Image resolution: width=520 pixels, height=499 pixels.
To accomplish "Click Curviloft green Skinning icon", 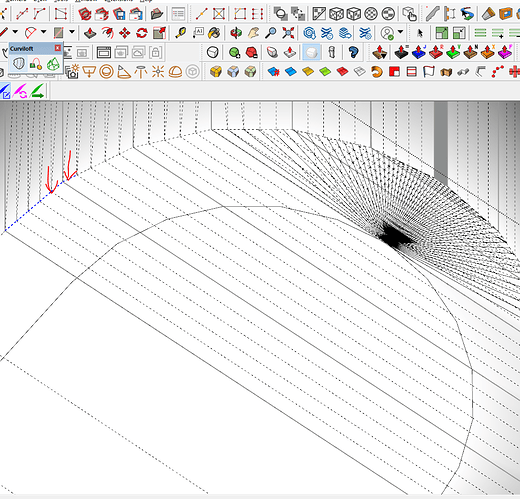I will click(x=53, y=63).
